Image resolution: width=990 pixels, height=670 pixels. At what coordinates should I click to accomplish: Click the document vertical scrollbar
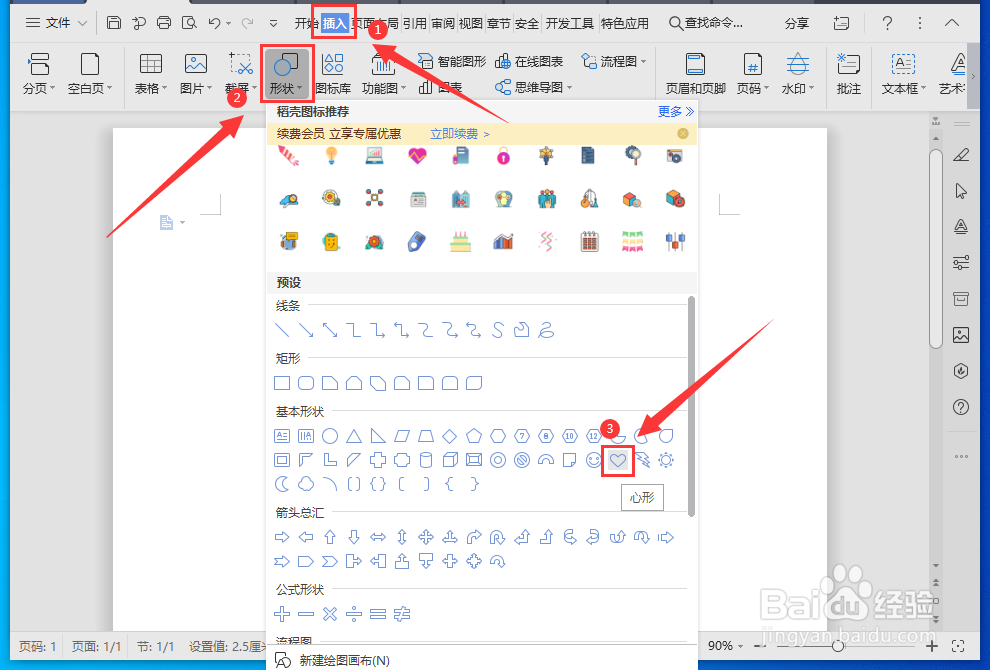coord(936,247)
